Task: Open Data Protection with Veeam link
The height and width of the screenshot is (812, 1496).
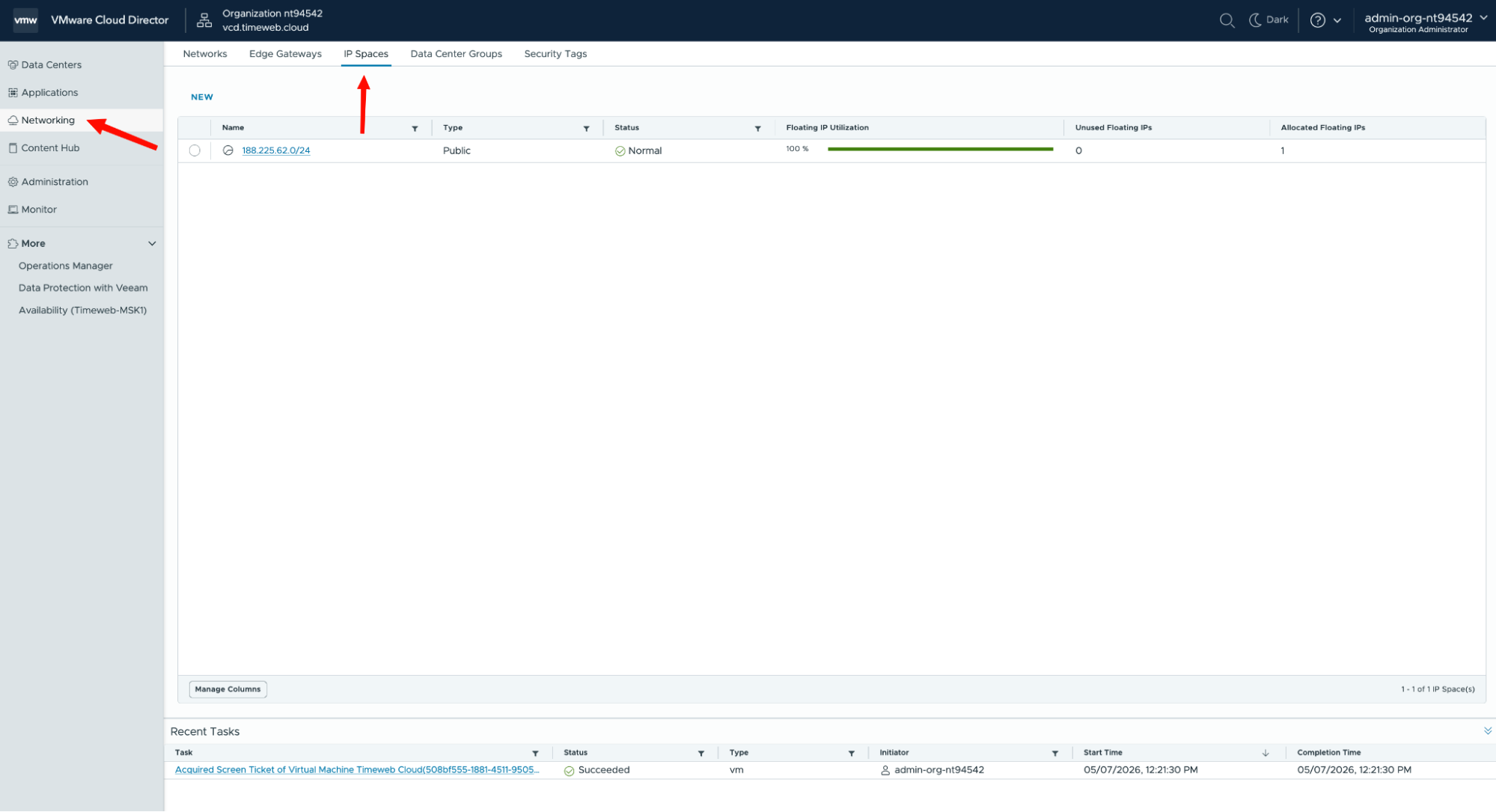Action: pos(83,288)
